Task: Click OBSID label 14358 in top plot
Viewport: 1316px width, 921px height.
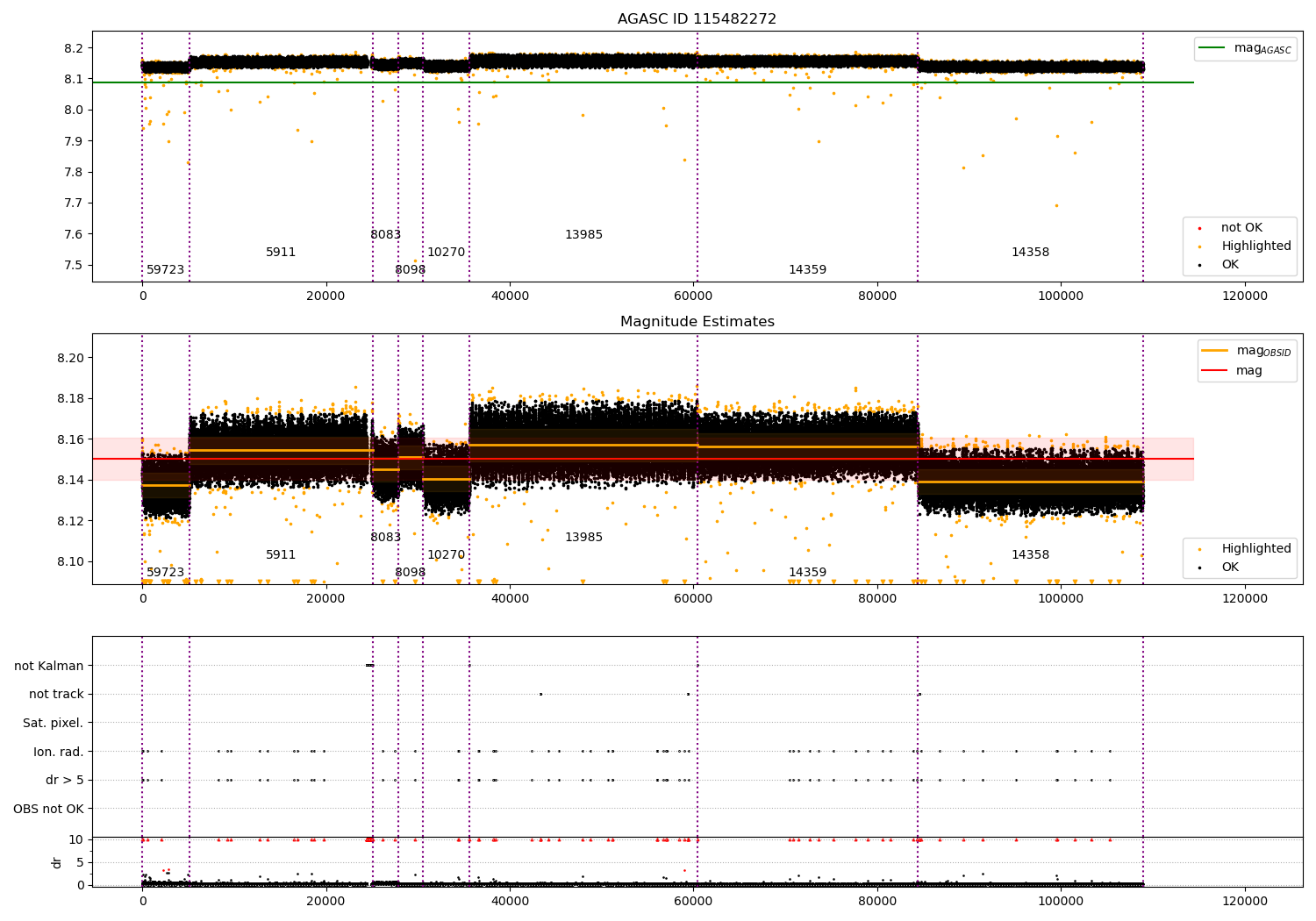Action: pos(1030,253)
